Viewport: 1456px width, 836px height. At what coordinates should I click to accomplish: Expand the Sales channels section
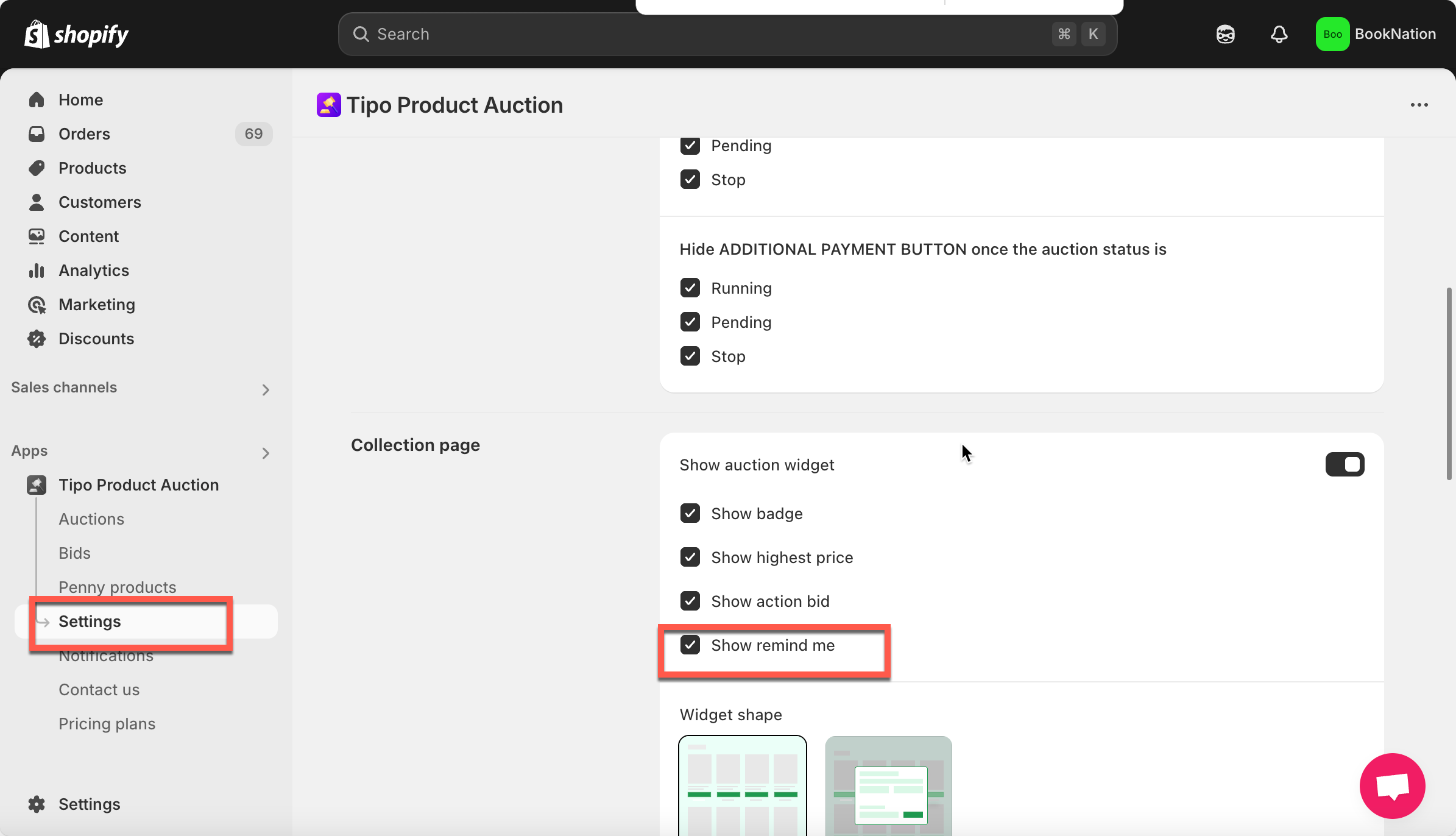[265, 389]
